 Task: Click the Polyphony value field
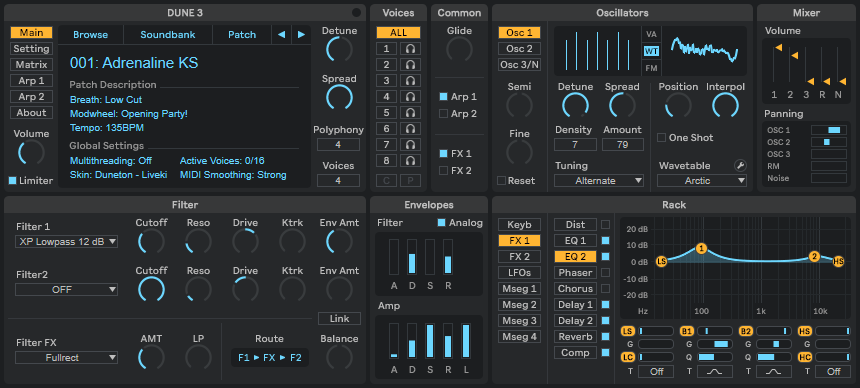pyautogui.click(x=338, y=145)
